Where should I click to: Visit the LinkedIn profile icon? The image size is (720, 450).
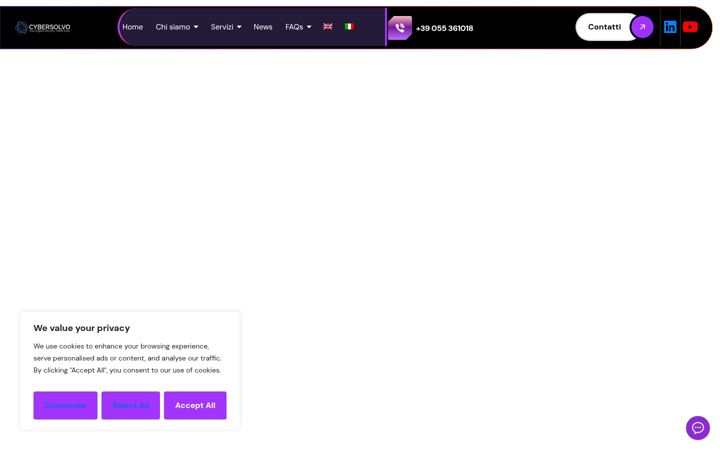pos(670,27)
